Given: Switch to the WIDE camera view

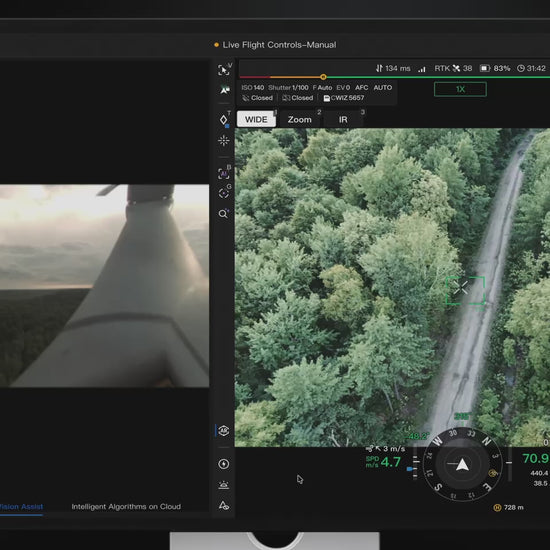Looking at the screenshot, I should (256, 119).
